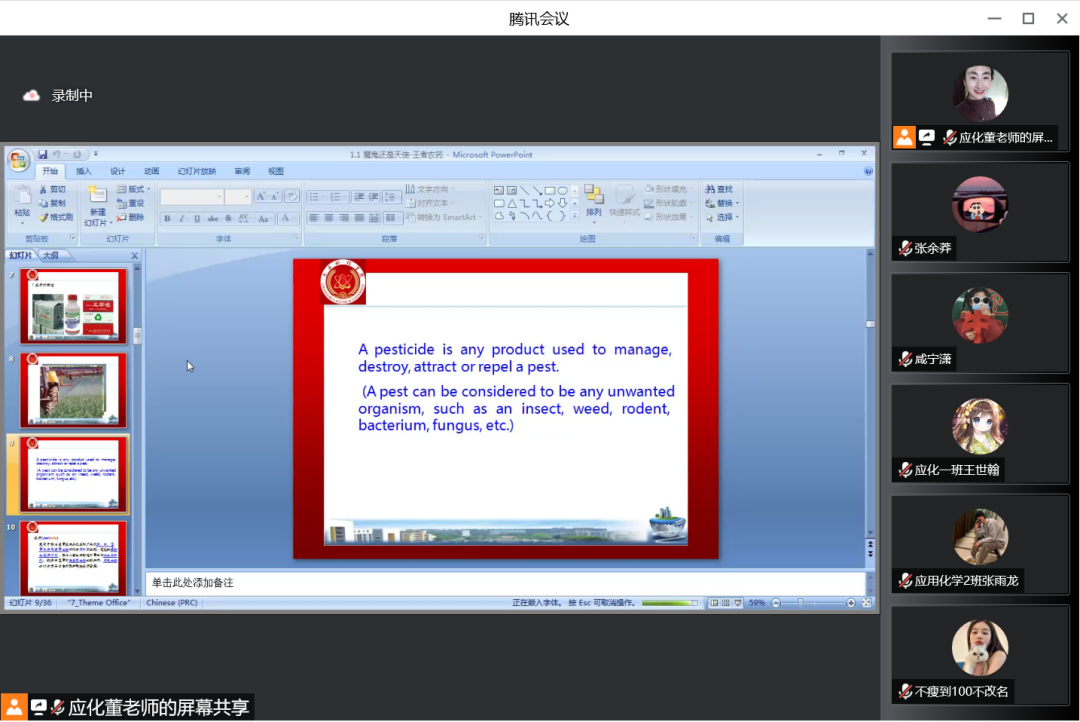Select slide 8 thumbnail in slide panel

click(x=75, y=390)
